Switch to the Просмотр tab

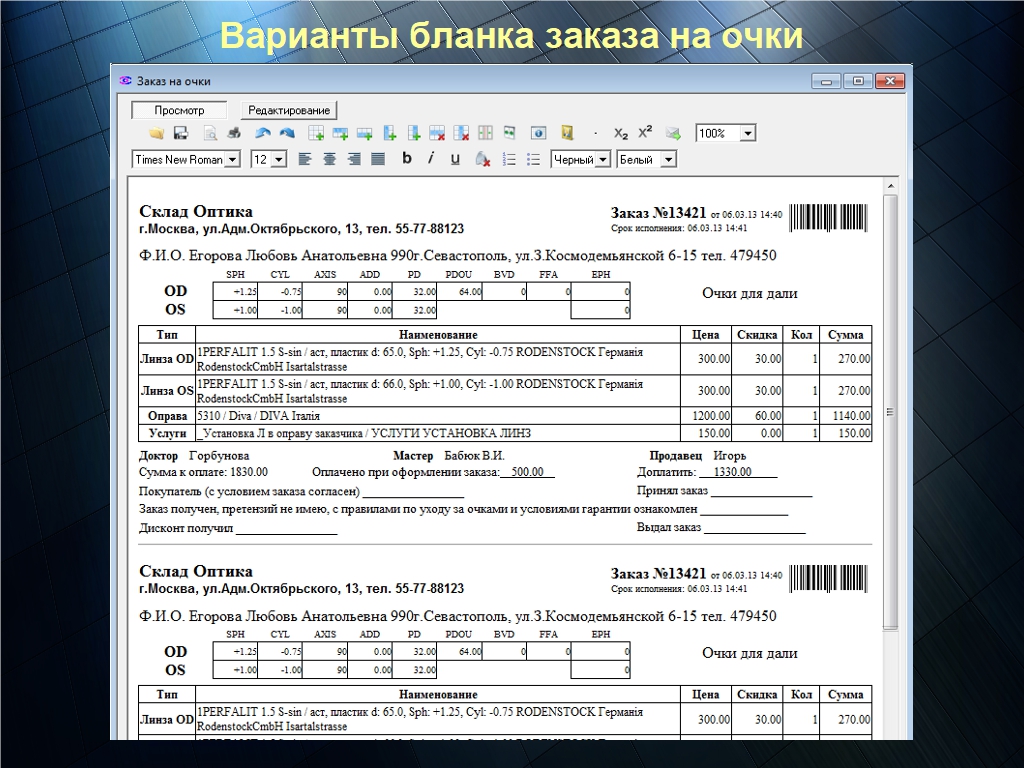tap(180, 110)
